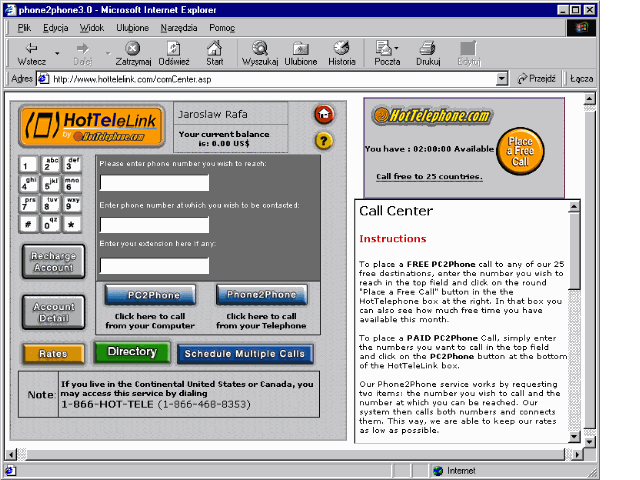Open the Narzędzia menu
Screen dimensions: 640x480
pos(179,28)
